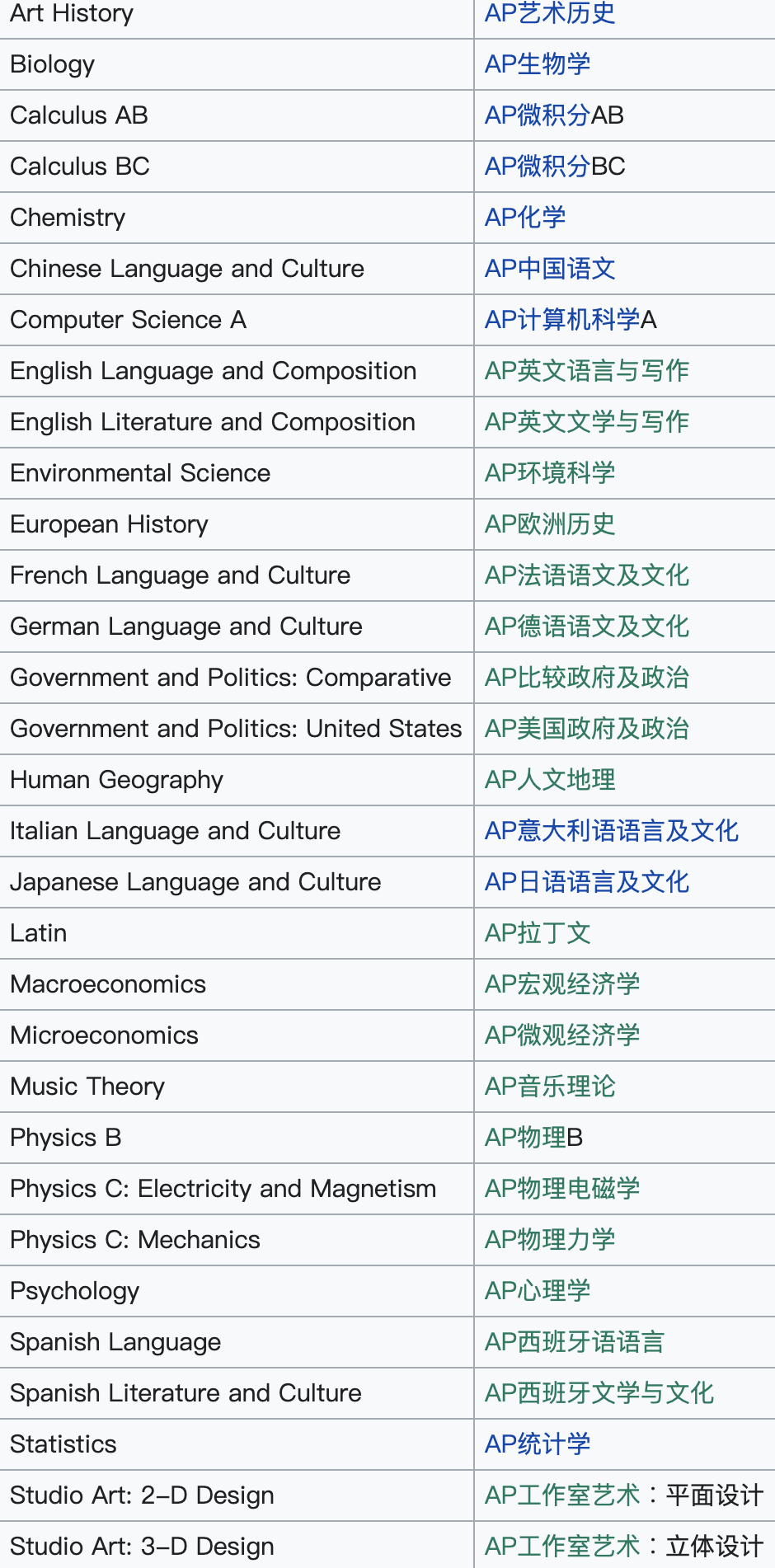Screen dimensions: 775x1568
Task: Select the Biology cell
Action: tap(237, 64)
